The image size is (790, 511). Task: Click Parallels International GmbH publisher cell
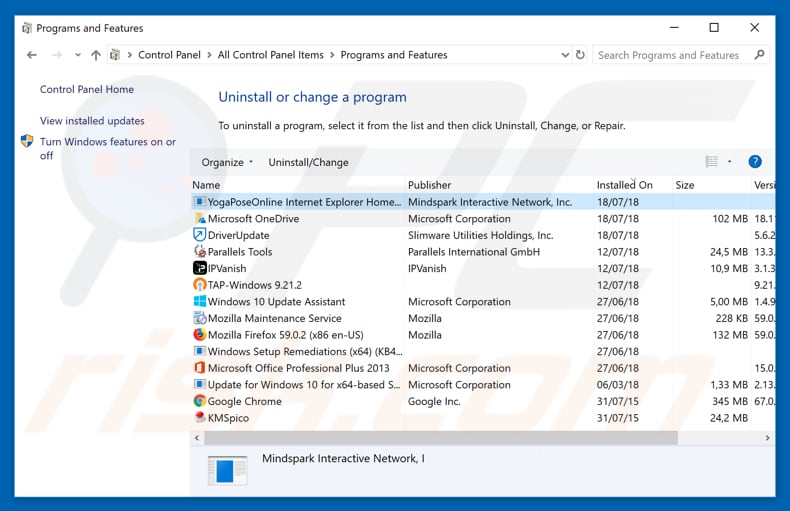click(474, 252)
